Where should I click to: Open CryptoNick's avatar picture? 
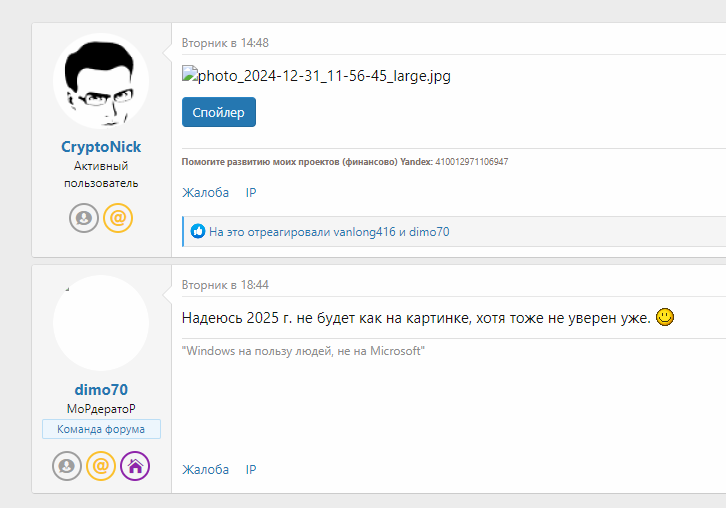pyautogui.click(x=101, y=82)
